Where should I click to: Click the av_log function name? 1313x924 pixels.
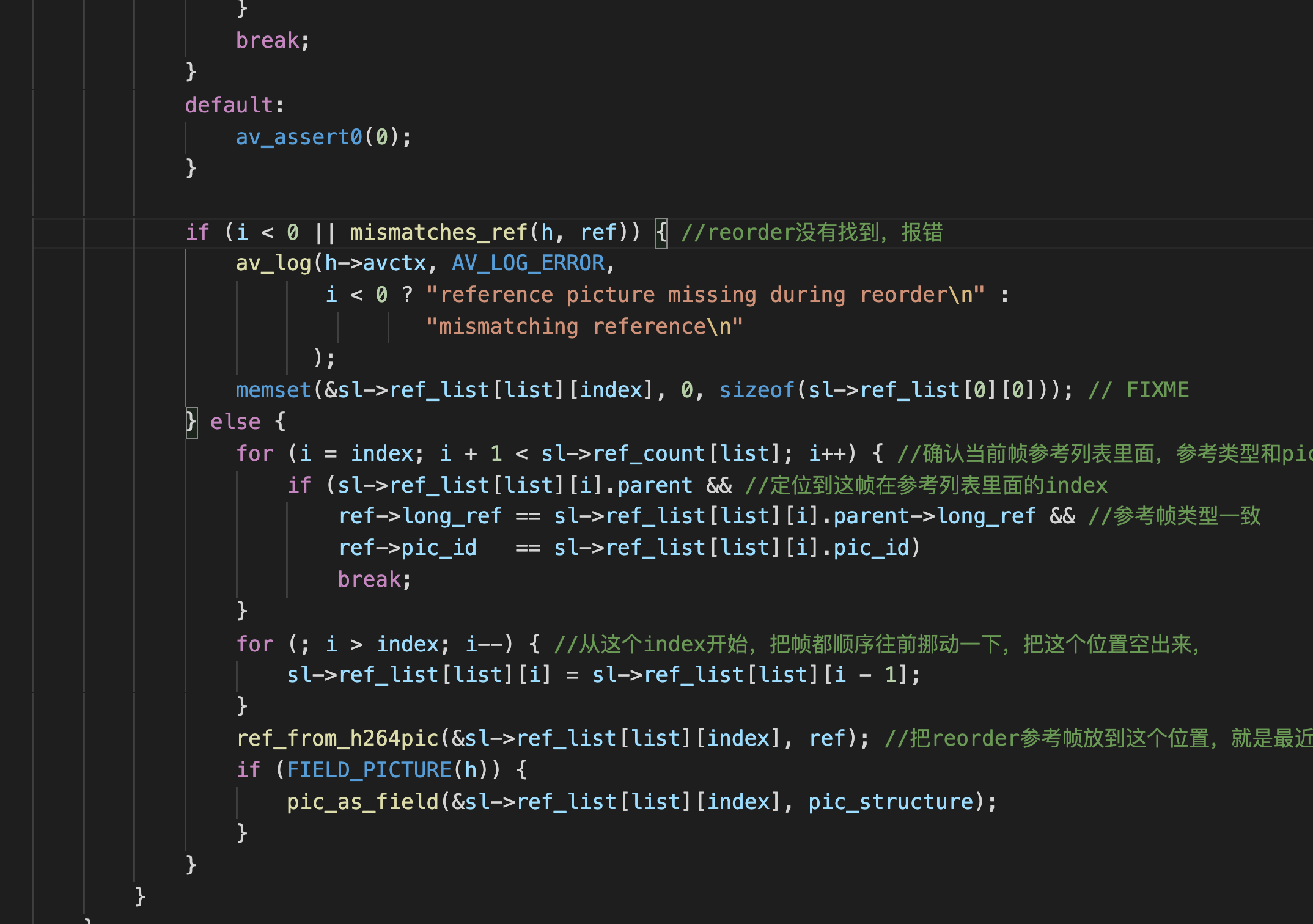(x=274, y=263)
